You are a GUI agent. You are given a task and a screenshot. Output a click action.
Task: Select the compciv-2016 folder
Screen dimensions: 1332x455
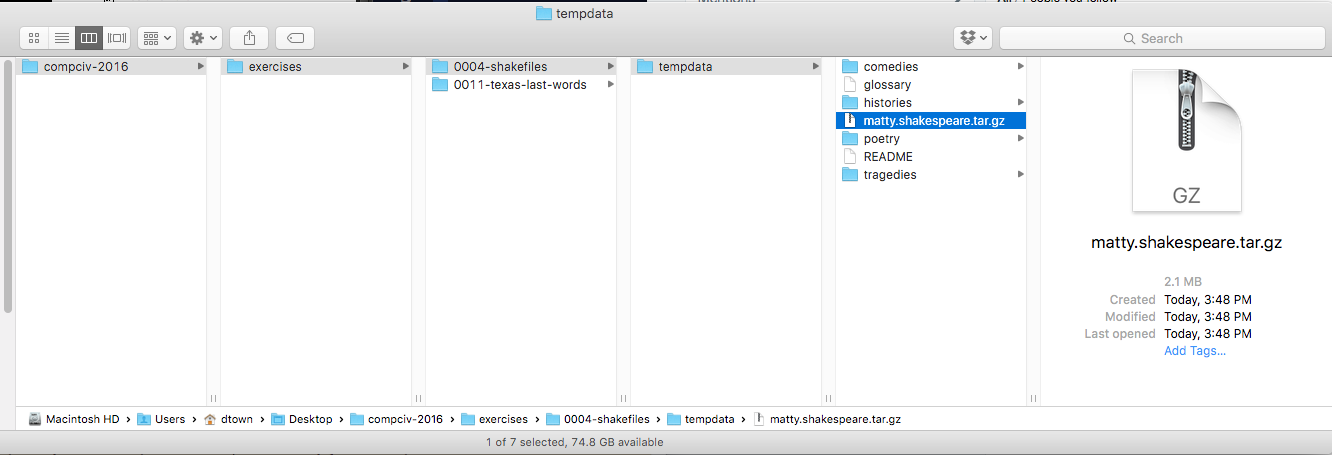[112, 67]
